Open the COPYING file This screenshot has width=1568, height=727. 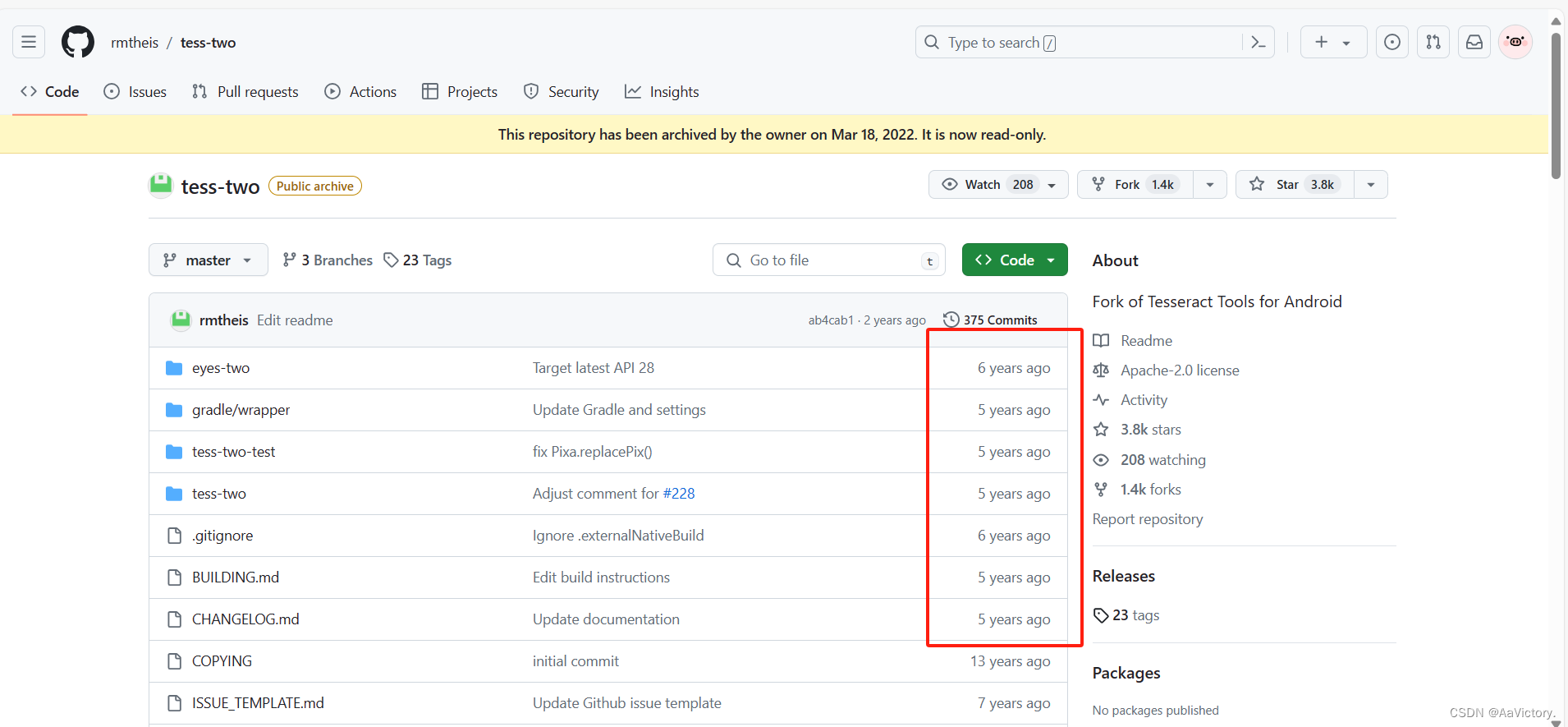pyautogui.click(x=222, y=661)
